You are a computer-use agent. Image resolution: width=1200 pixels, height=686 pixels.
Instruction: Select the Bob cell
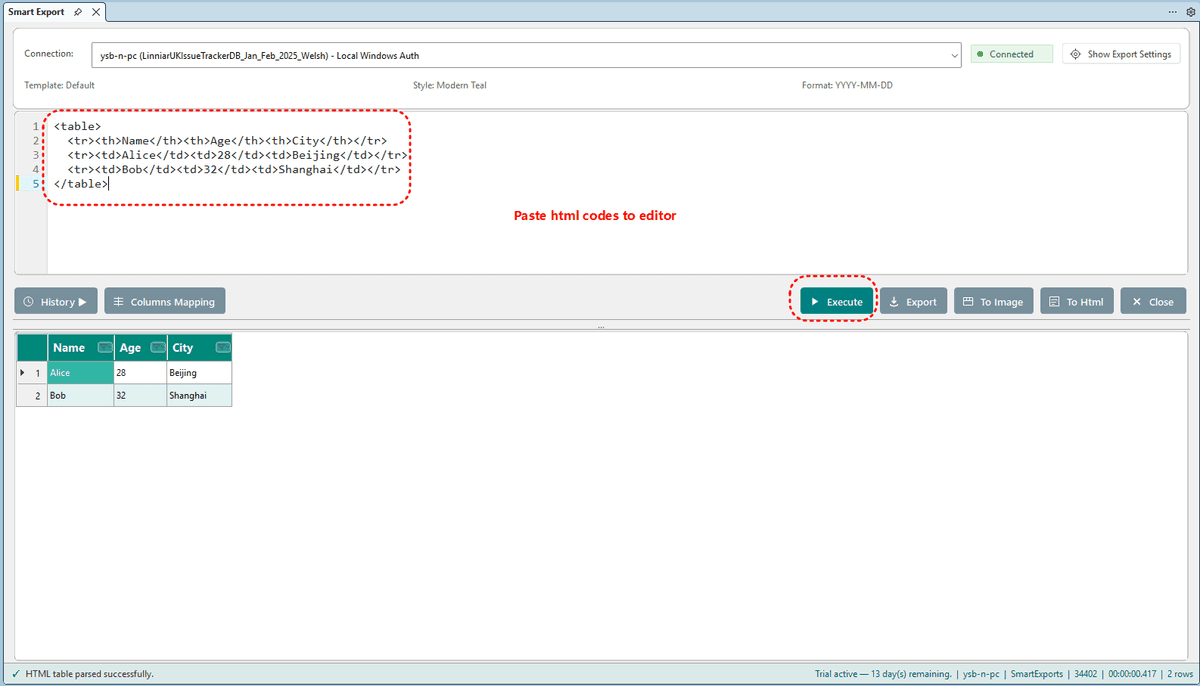[x=80, y=396]
